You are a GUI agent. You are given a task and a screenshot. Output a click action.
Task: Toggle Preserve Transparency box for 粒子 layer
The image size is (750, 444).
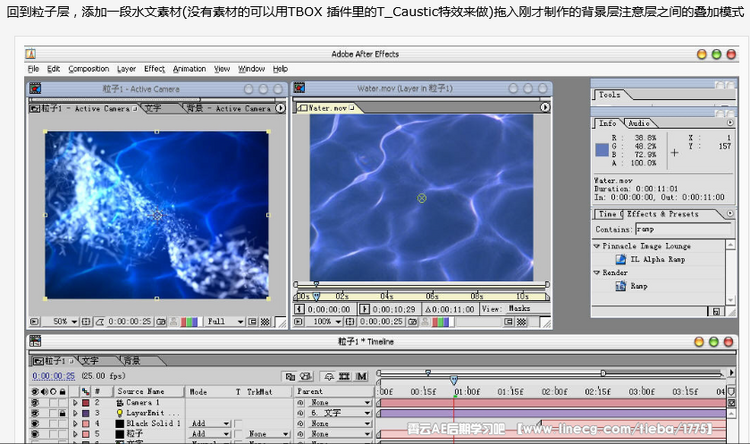(x=238, y=434)
